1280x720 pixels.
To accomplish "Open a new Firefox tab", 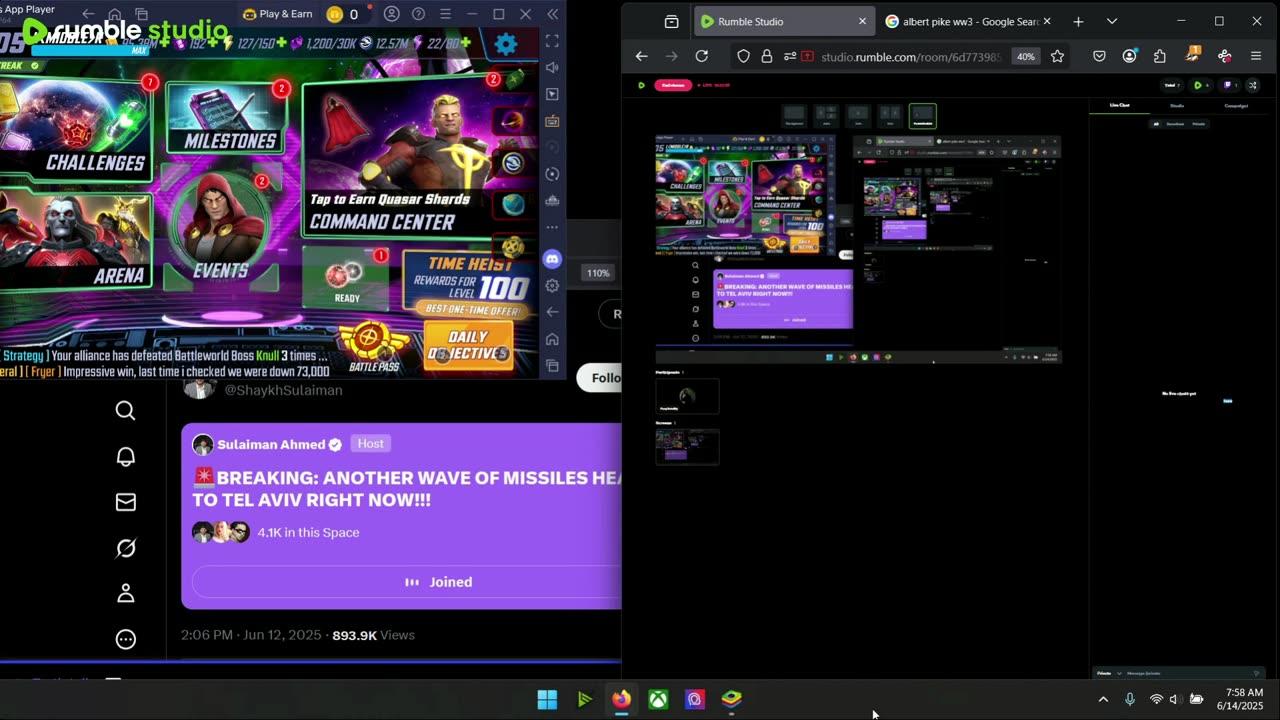I will (x=1078, y=21).
